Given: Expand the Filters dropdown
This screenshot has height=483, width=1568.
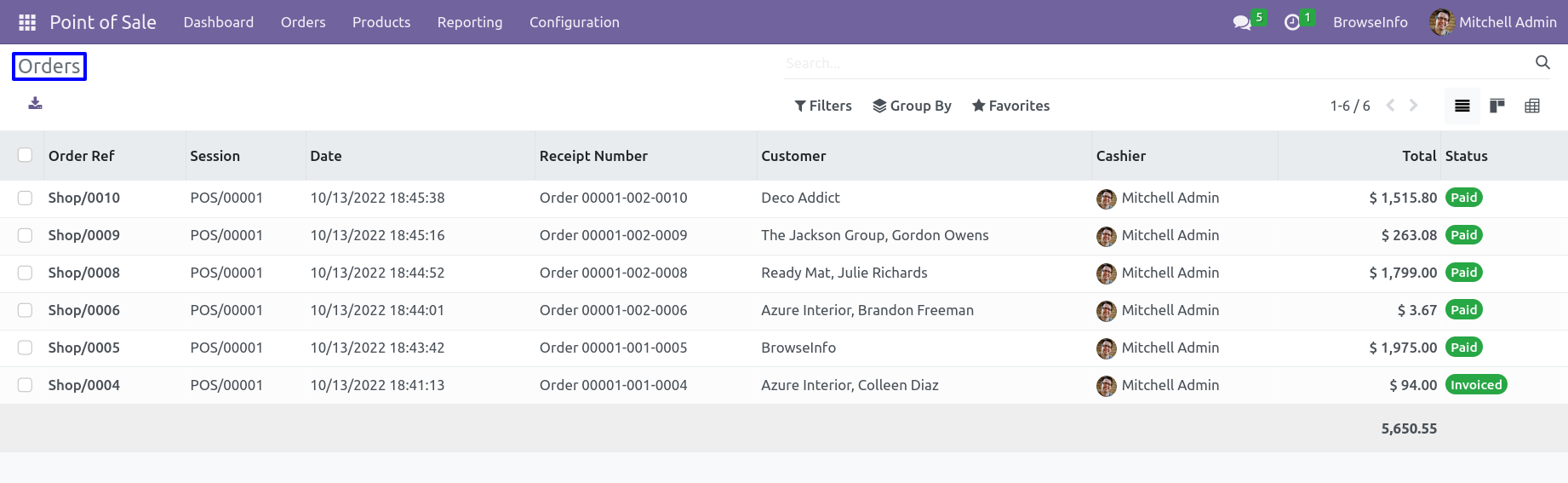Looking at the screenshot, I should [x=823, y=106].
